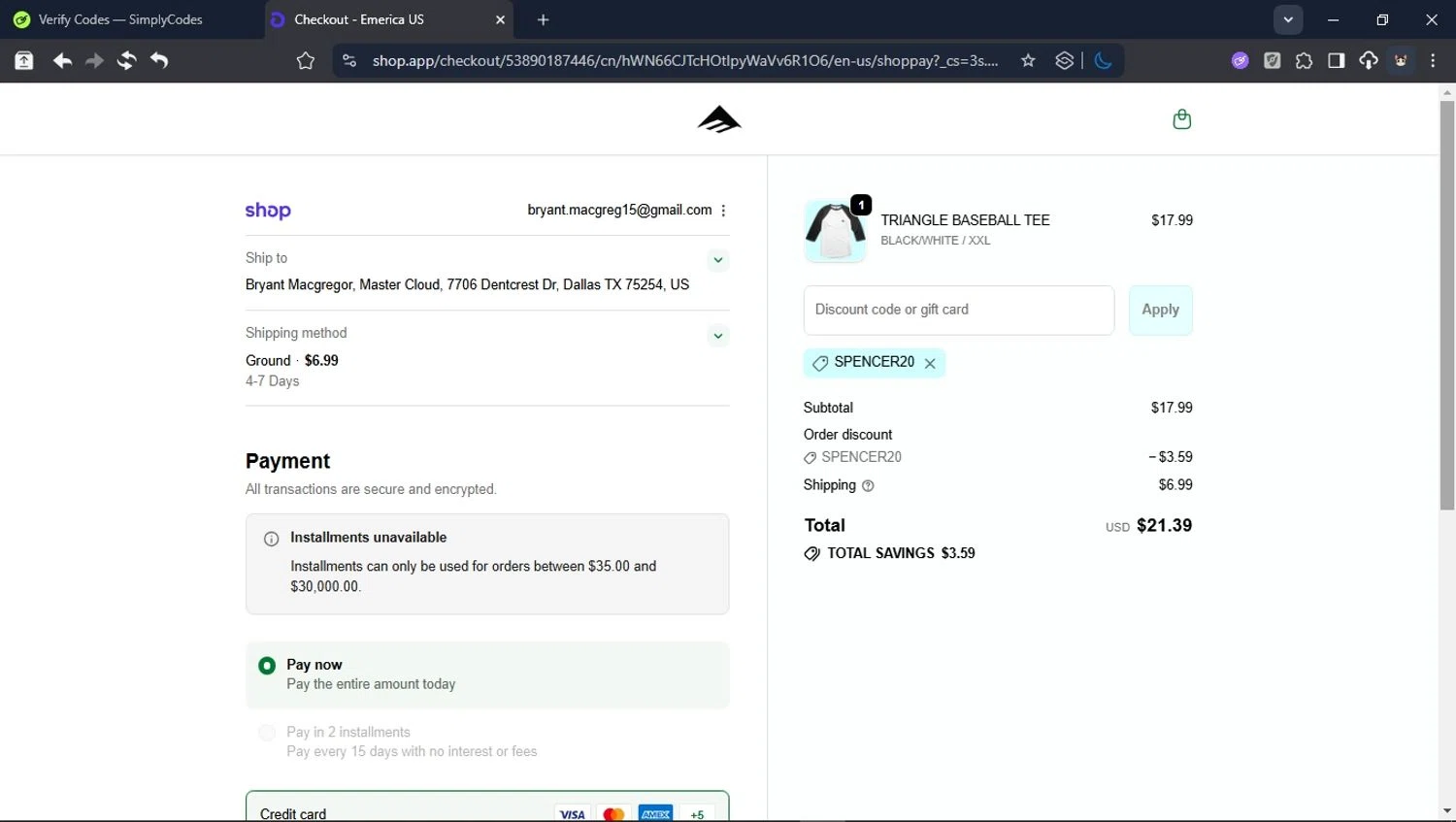This screenshot has width=1456, height=822.
Task: Expand the Shipping method dropdown
Action: [x=717, y=336]
